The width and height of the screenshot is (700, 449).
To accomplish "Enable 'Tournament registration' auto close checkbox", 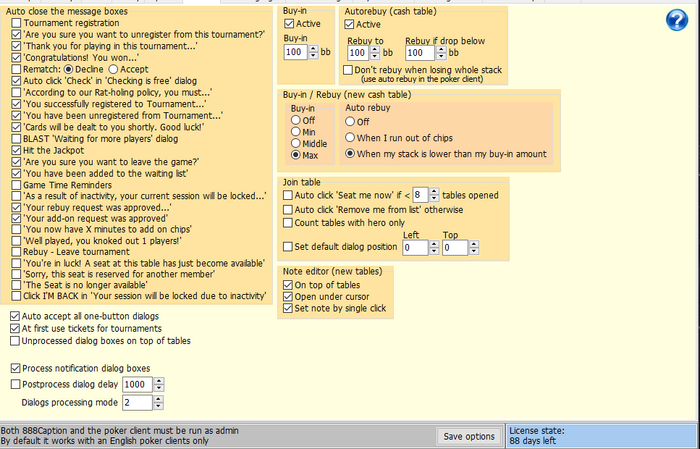I will click(x=16, y=23).
